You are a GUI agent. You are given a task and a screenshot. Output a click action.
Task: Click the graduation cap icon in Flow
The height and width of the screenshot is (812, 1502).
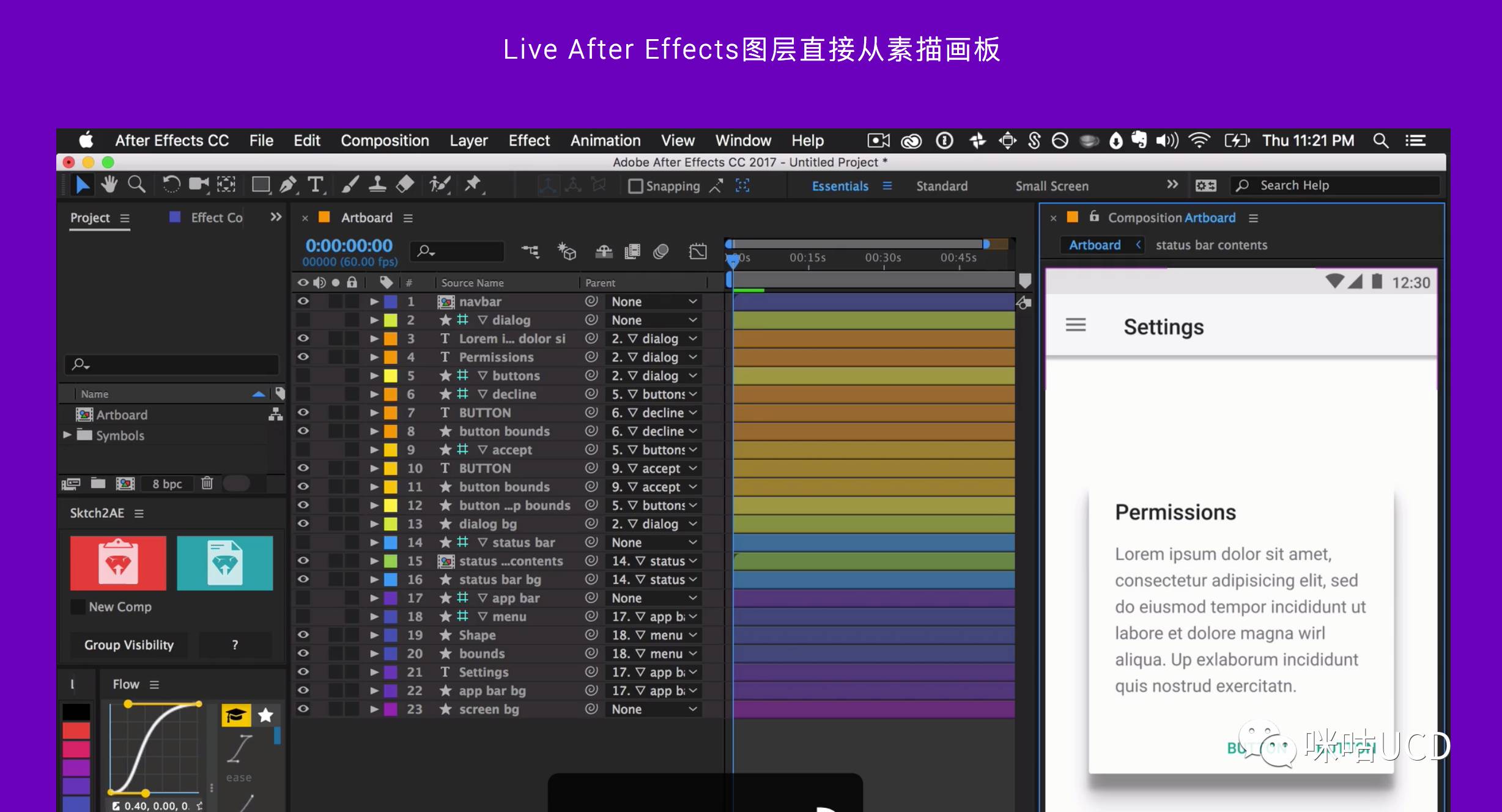click(236, 715)
